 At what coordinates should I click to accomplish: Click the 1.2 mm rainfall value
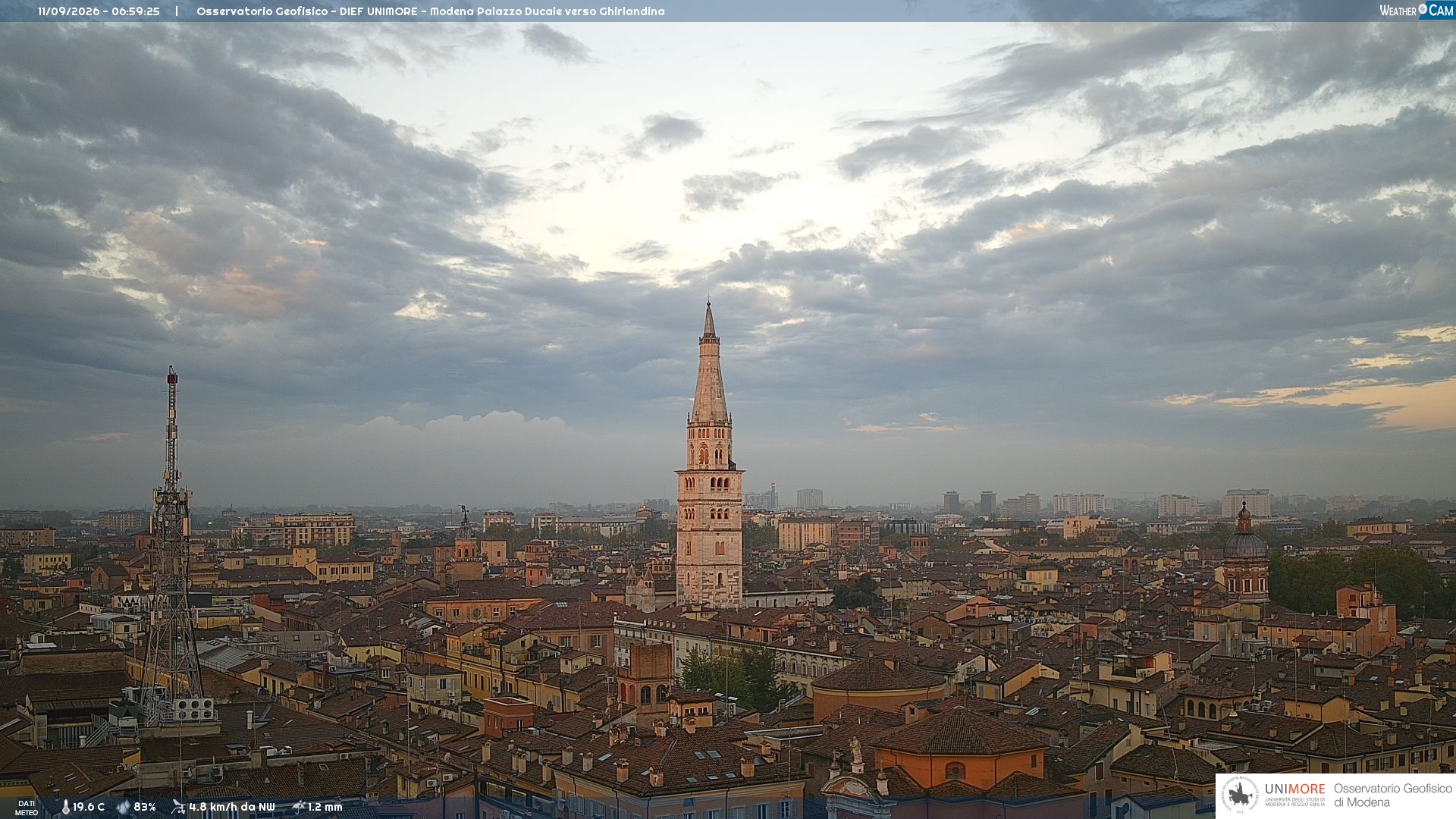(x=325, y=807)
